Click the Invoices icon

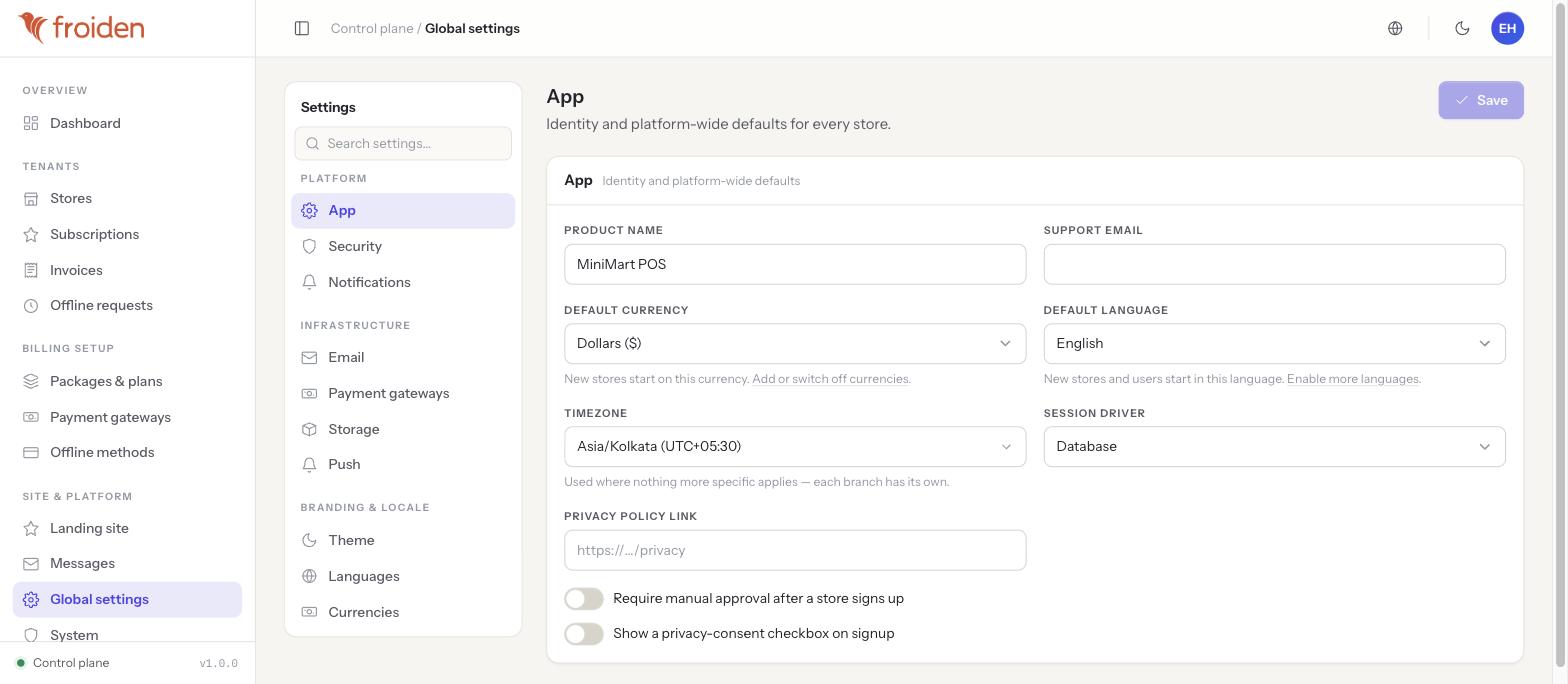click(x=31, y=270)
